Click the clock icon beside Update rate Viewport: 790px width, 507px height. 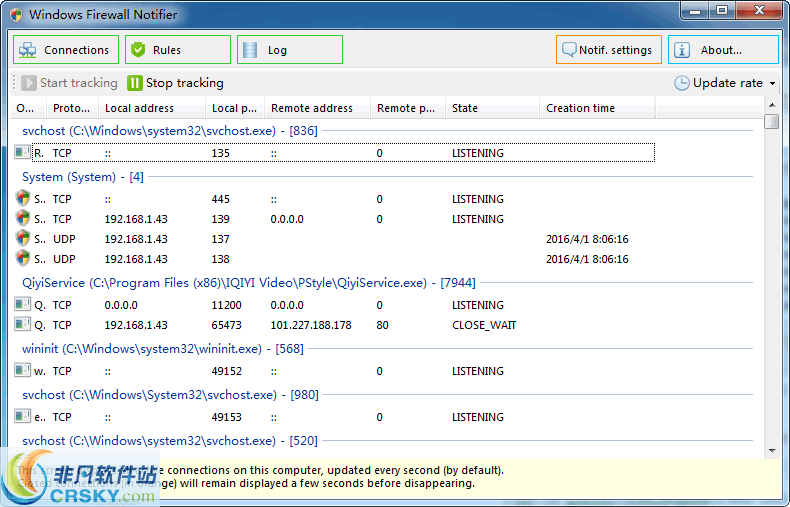click(681, 83)
